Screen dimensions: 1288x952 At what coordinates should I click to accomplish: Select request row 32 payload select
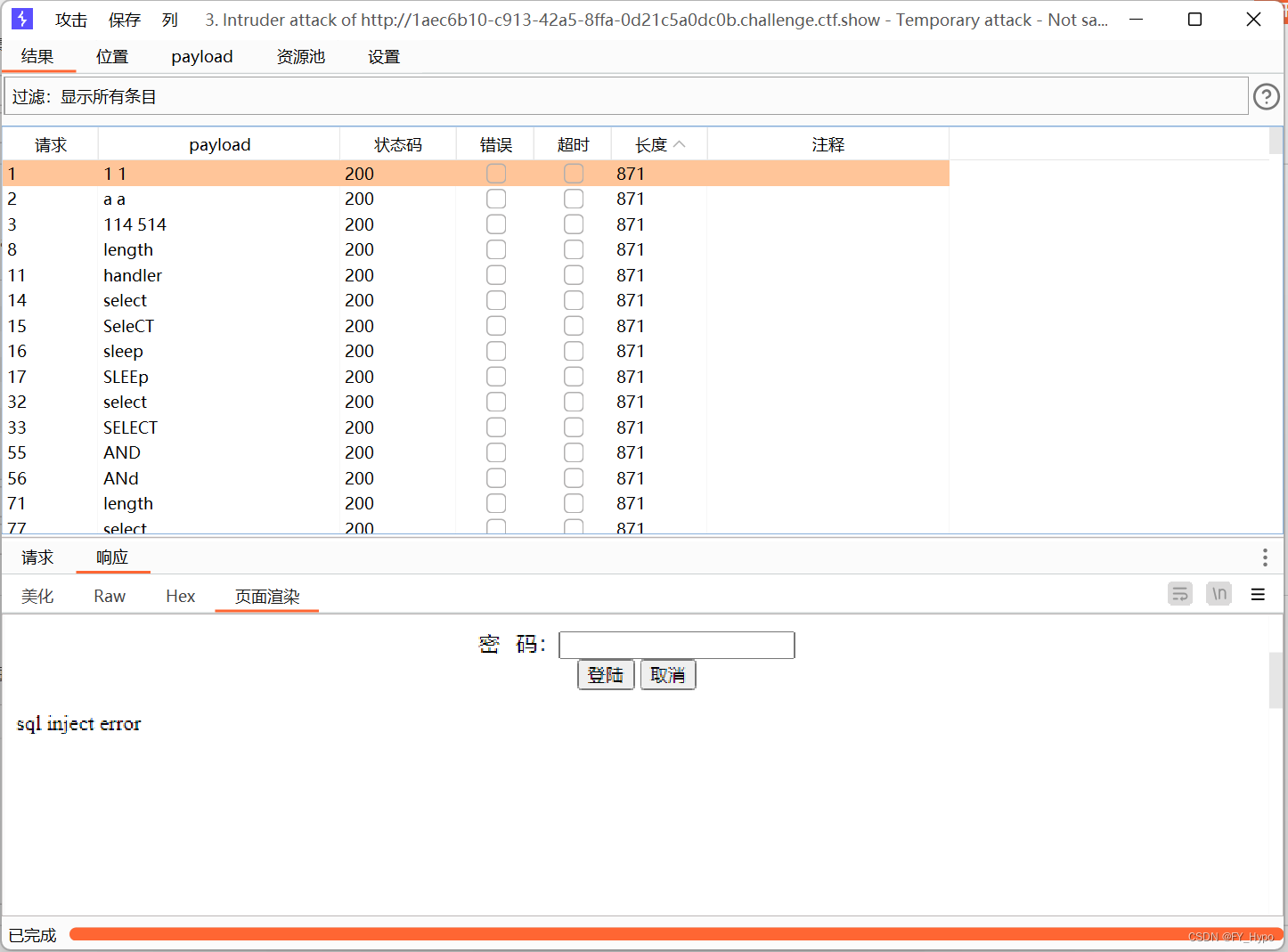(477, 402)
